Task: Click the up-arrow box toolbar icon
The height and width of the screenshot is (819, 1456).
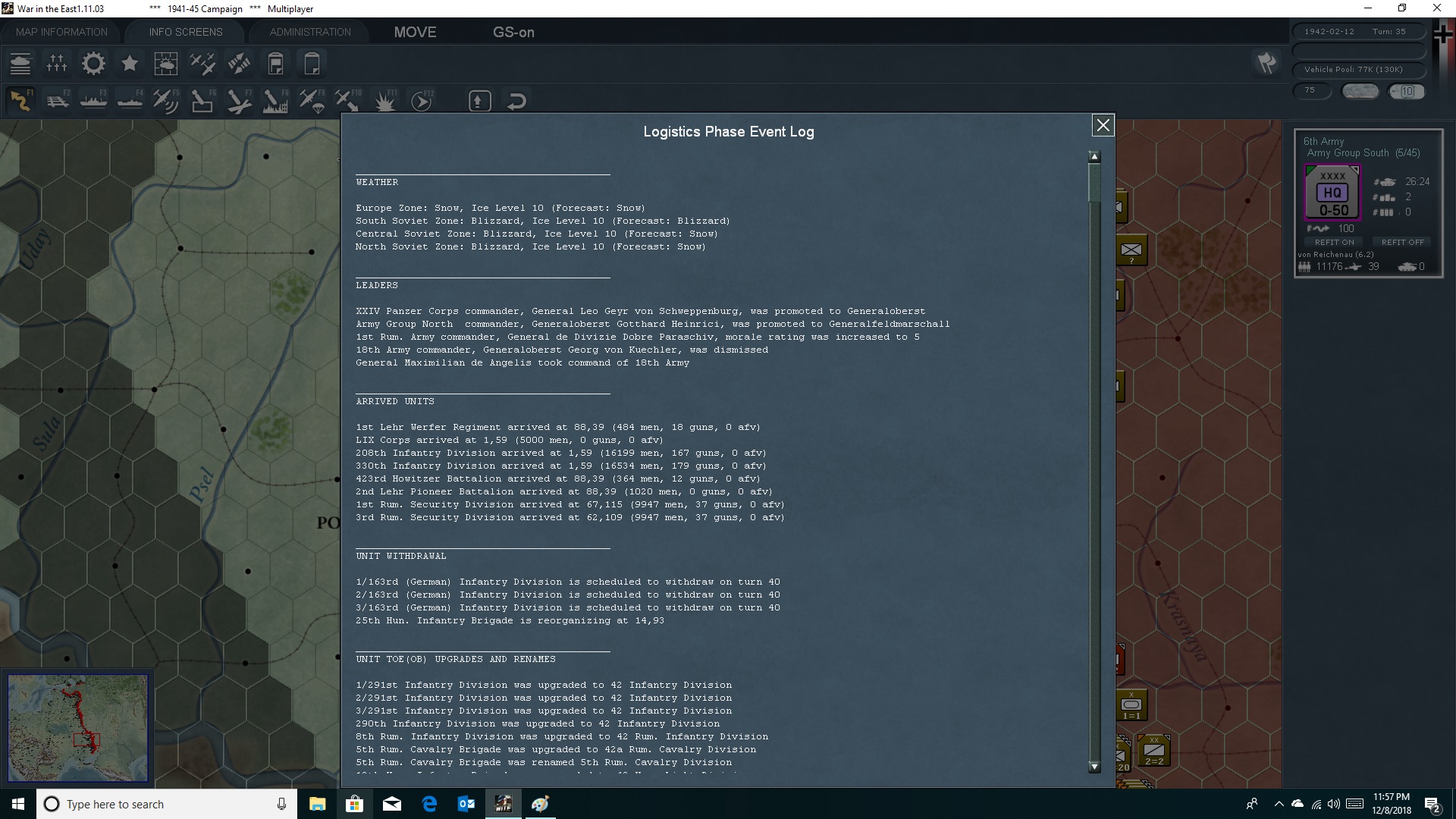Action: click(479, 101)
